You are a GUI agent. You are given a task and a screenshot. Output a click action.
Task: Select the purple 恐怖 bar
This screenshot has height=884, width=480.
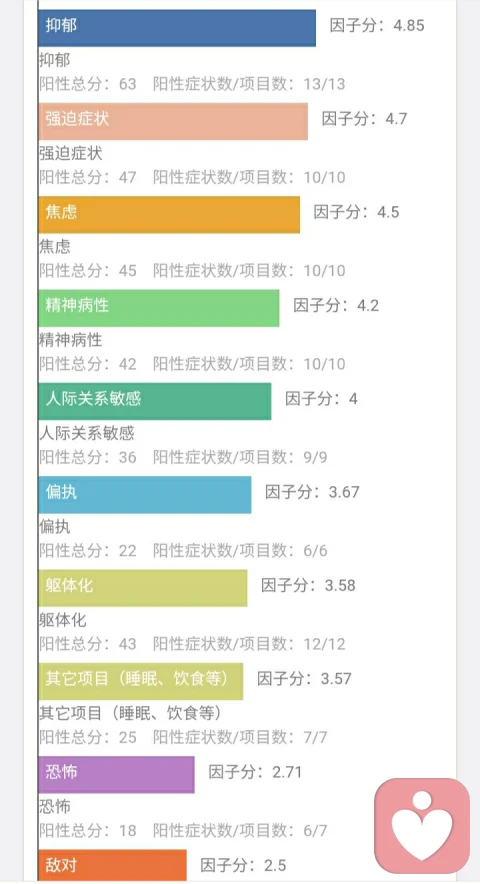click(117, 775)
